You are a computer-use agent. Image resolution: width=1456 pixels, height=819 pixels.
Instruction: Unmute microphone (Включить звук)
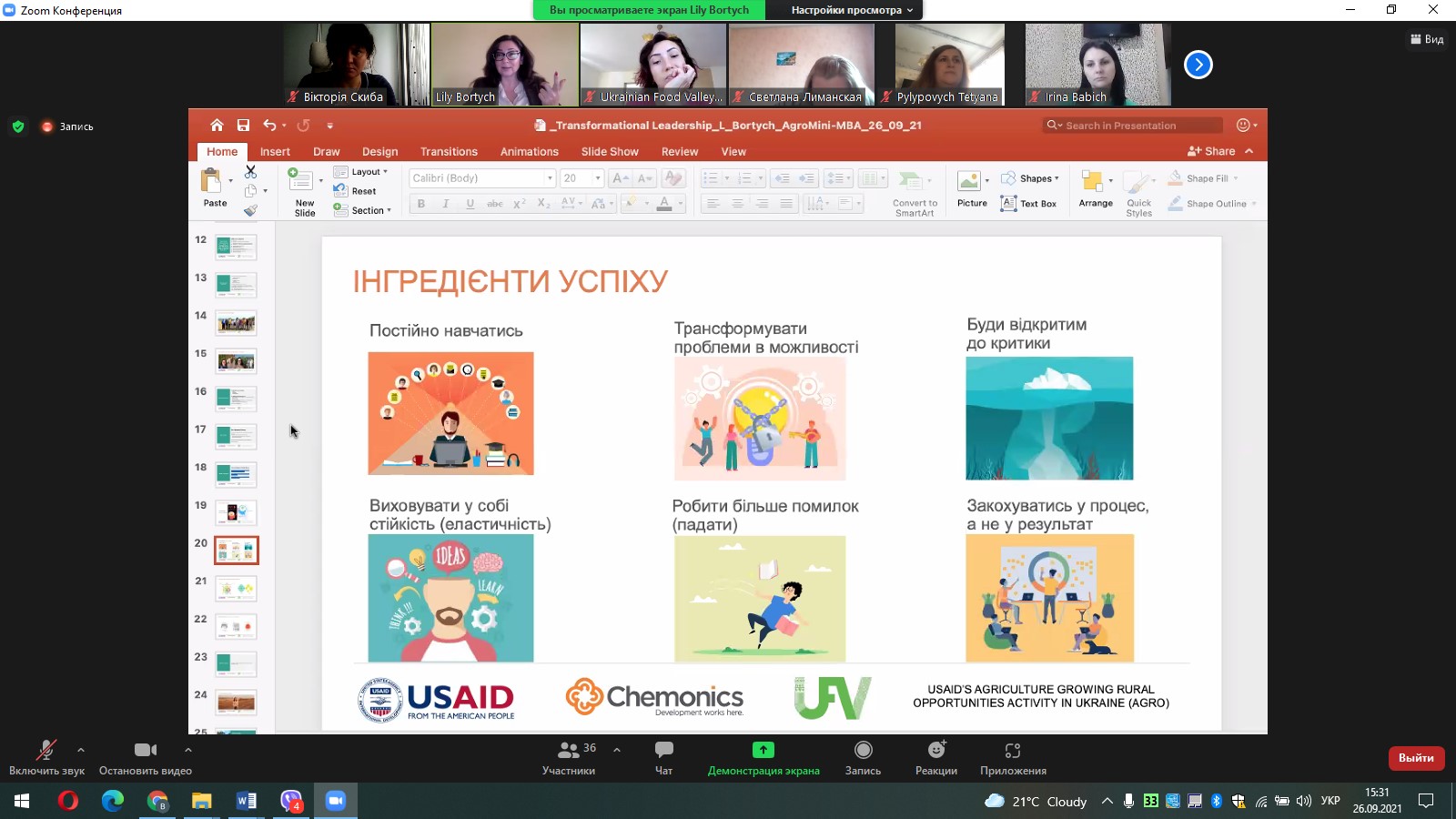[x=46, y=757]
